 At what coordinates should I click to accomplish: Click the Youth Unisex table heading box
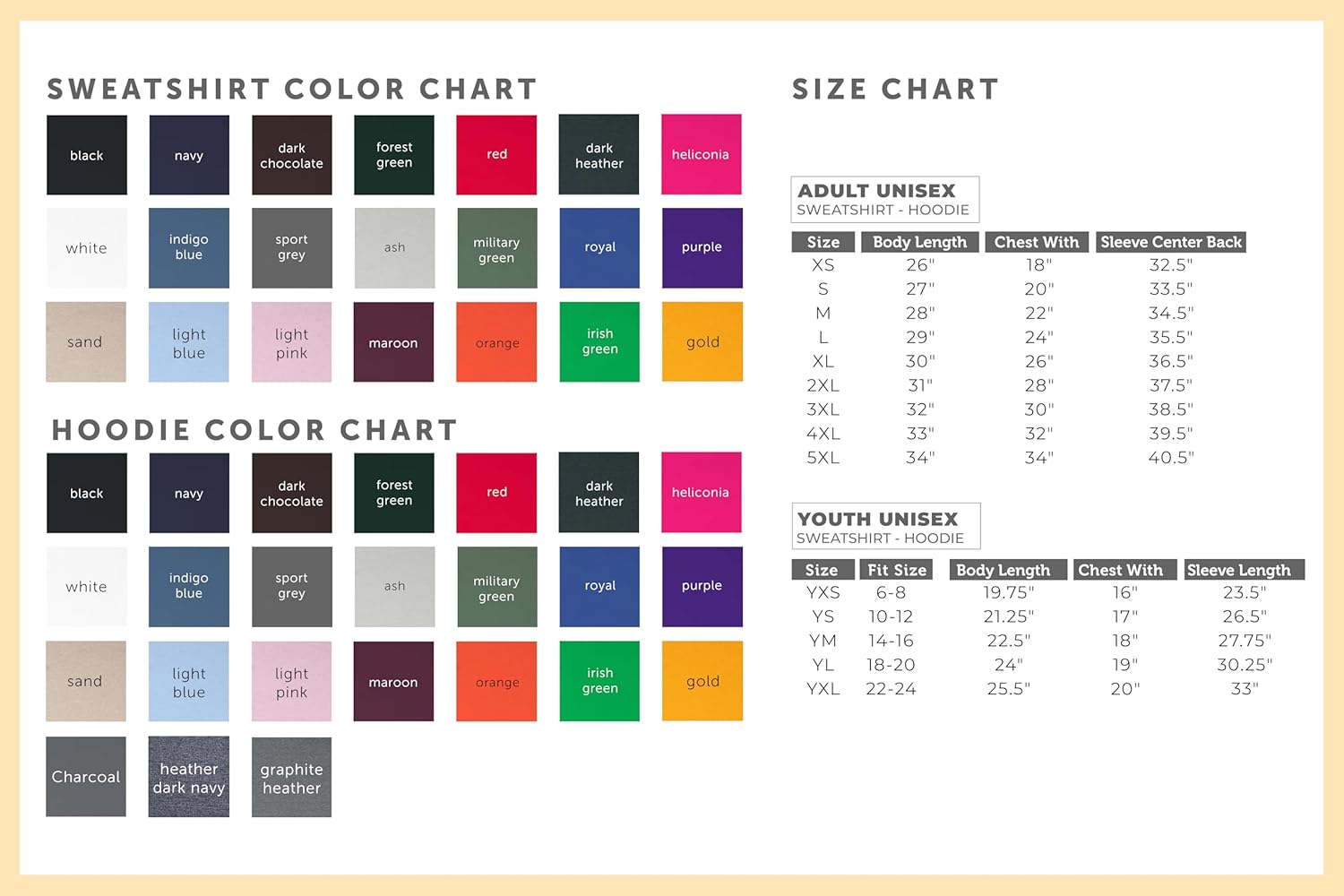885,526
